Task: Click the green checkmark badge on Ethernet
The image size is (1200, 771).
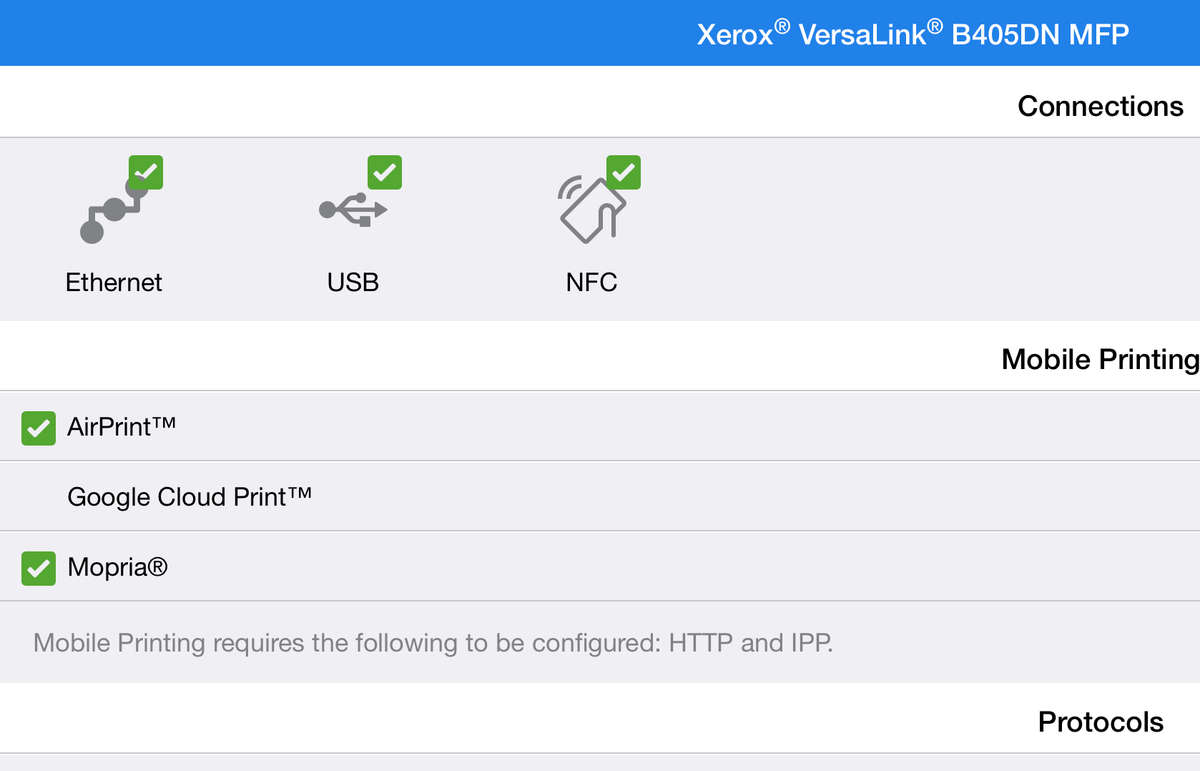Action: [x=146, y=172]
